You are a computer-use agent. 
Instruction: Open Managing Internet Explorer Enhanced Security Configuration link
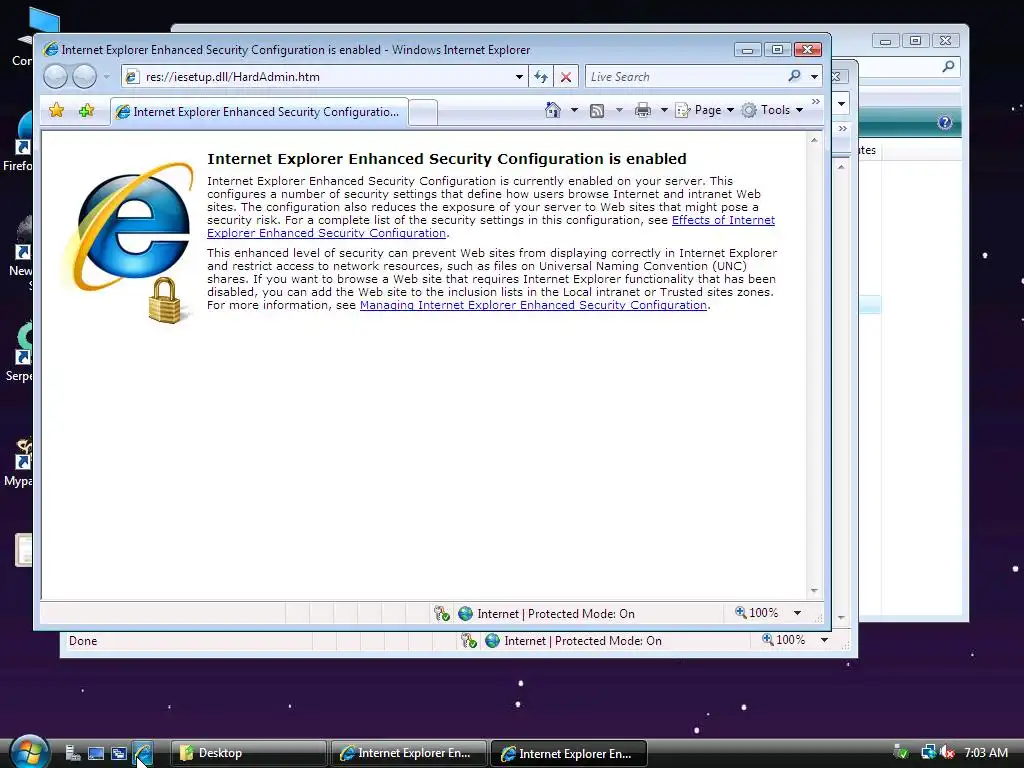pyautogui.click(x=533, y=305)
